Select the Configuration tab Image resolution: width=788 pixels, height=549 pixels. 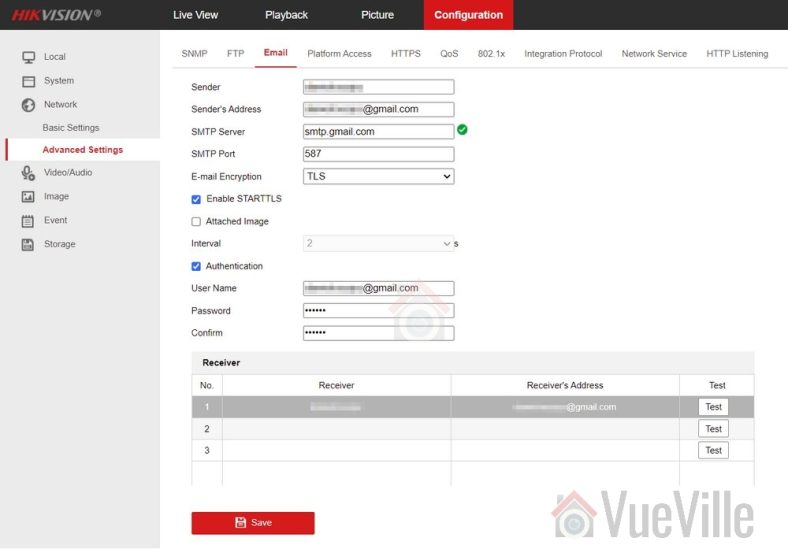[x=468, y=15]
